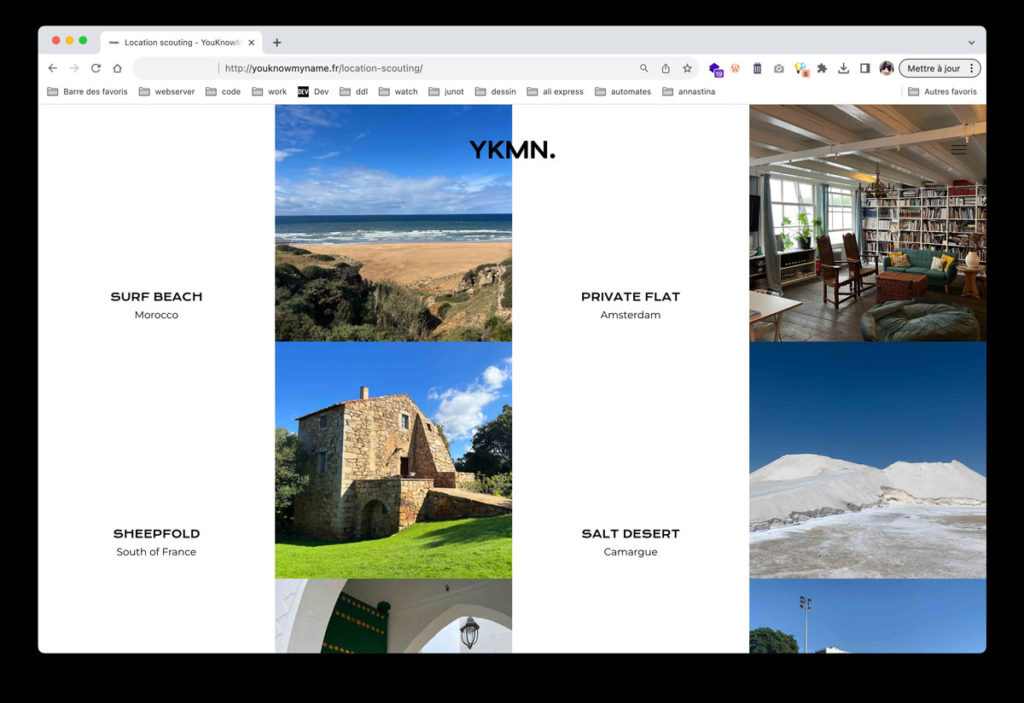
Task: Open the watch bookmarks folder
Action: [398, 91]
